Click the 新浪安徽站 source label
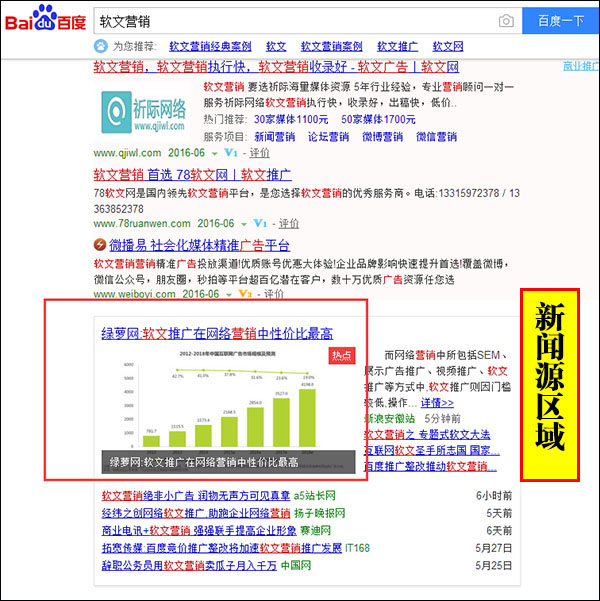Image resolution: width=600 pixels, height=601 pixels. [389, 419]
